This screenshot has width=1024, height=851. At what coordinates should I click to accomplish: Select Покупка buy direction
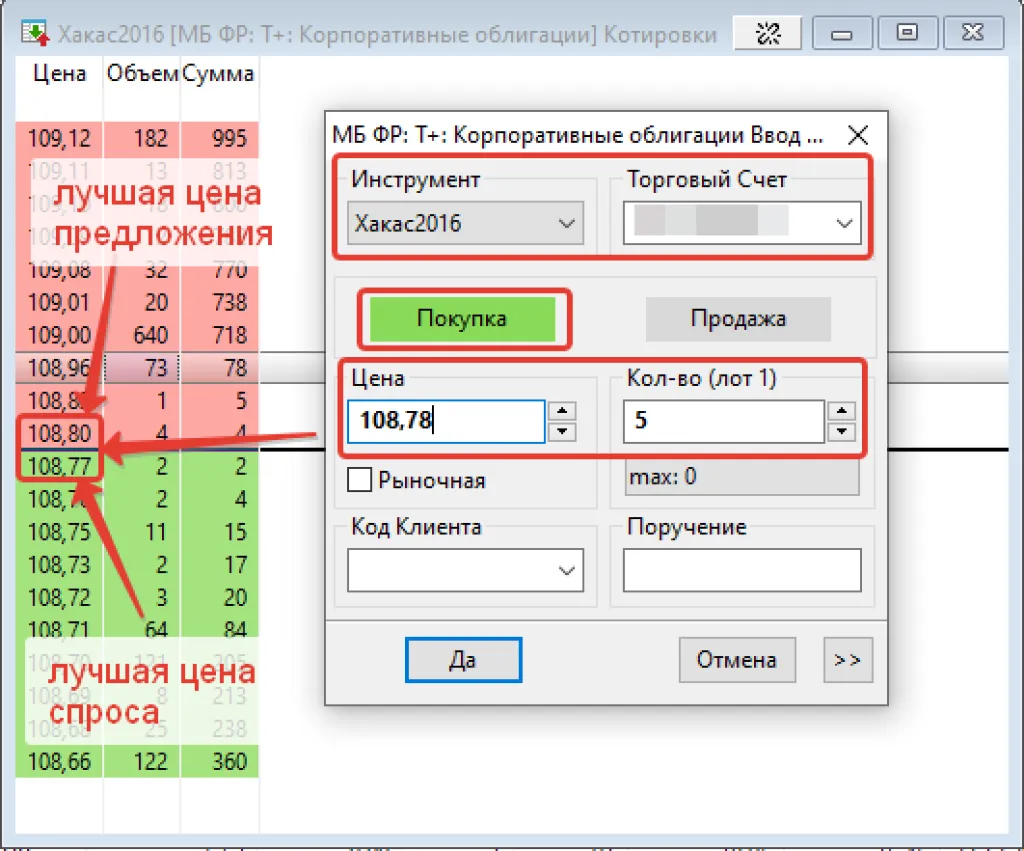click(x=461, y=319)
